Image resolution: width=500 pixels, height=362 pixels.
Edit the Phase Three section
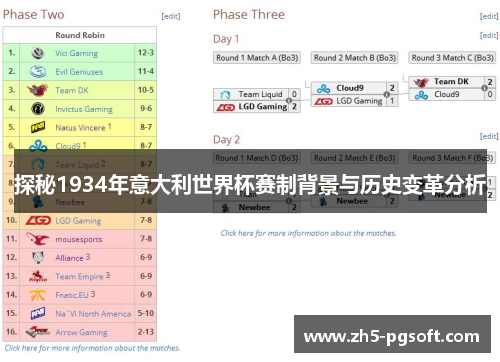coord(489,16)
